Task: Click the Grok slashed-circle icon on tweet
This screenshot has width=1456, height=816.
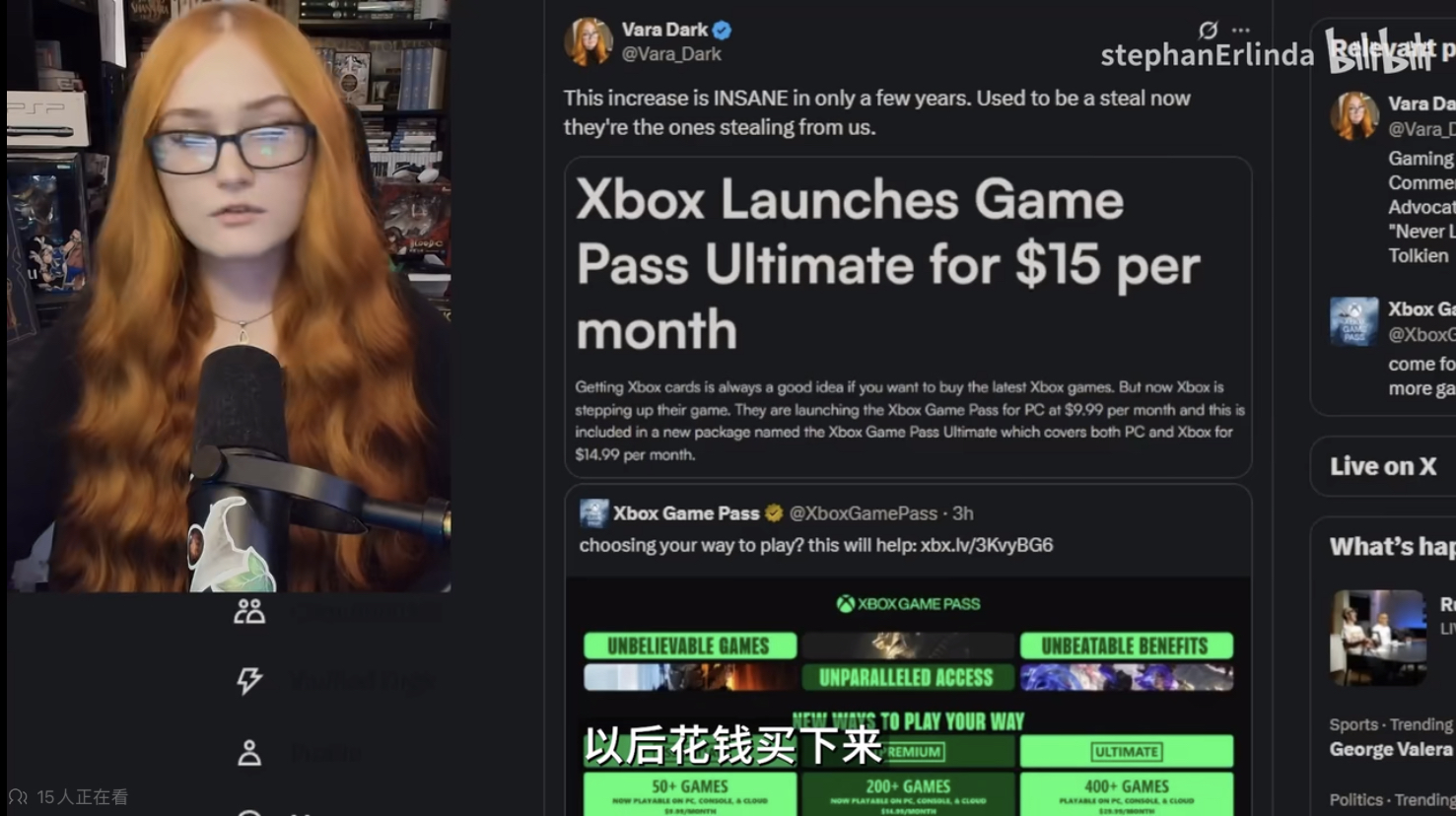Action: [1208, 31]
